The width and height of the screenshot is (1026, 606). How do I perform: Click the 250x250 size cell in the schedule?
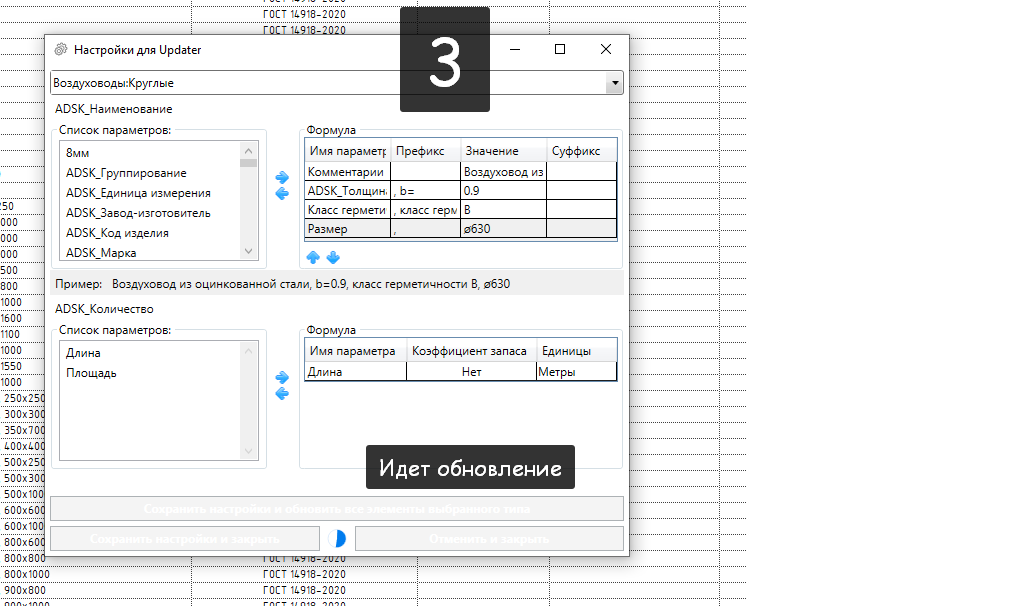click(x=23, y=398)
